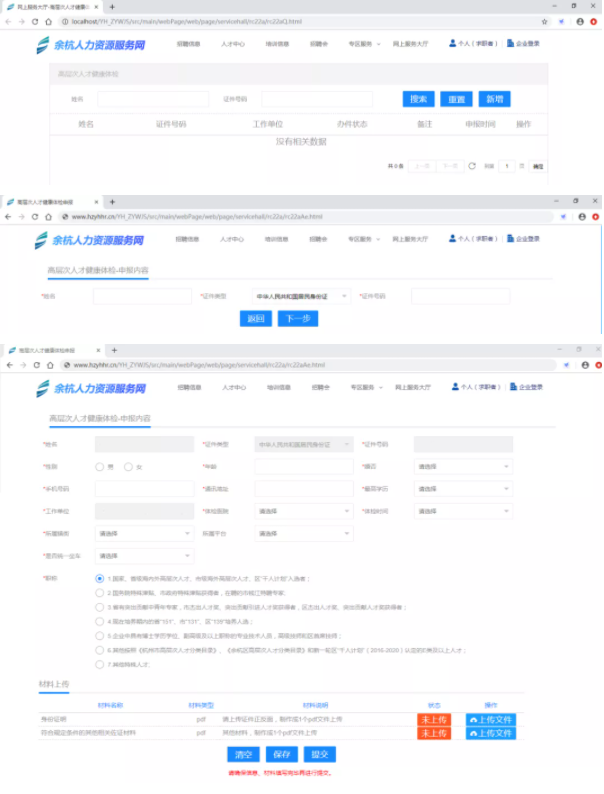Viewport: 604px width, 794px height.
Task: Click the 姓名 search field in the top window
Action: click(x=152, y=99)
